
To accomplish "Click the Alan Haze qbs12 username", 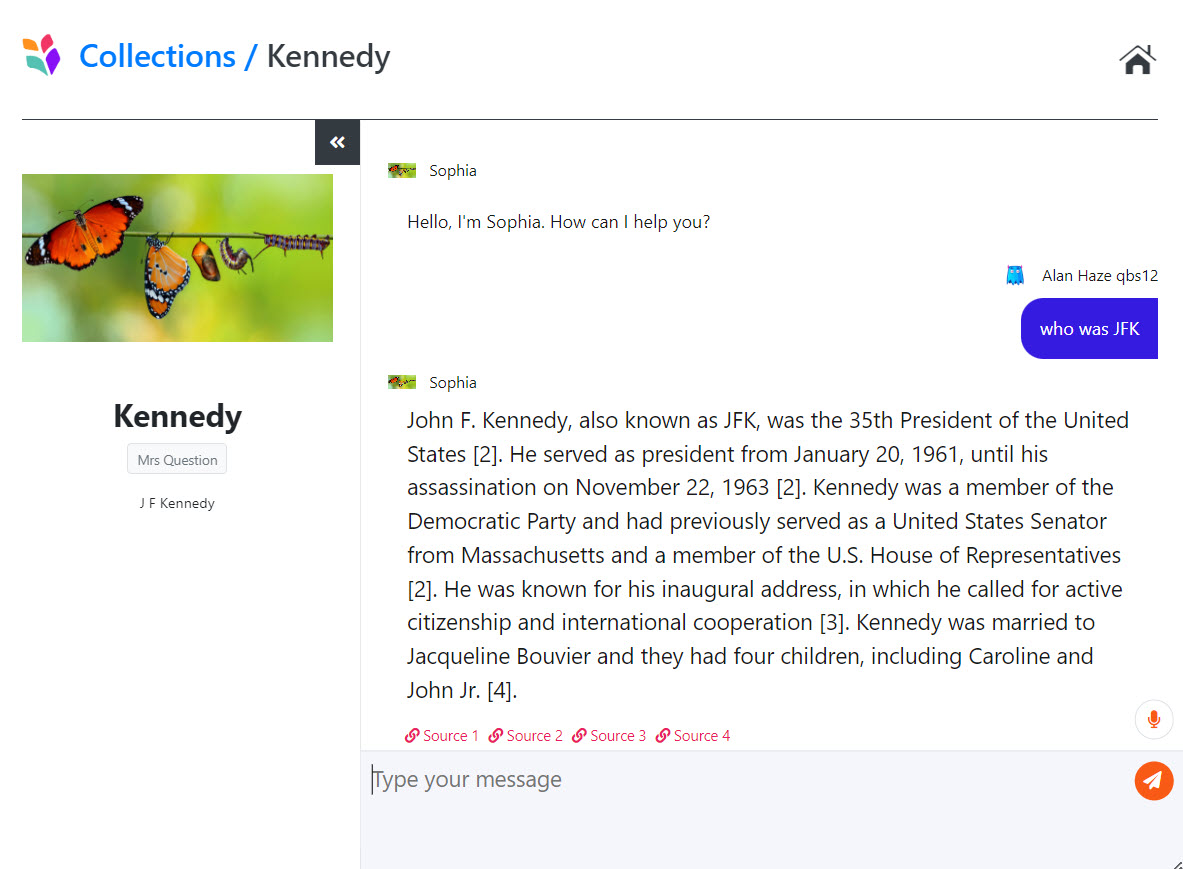I will 1100,276.
